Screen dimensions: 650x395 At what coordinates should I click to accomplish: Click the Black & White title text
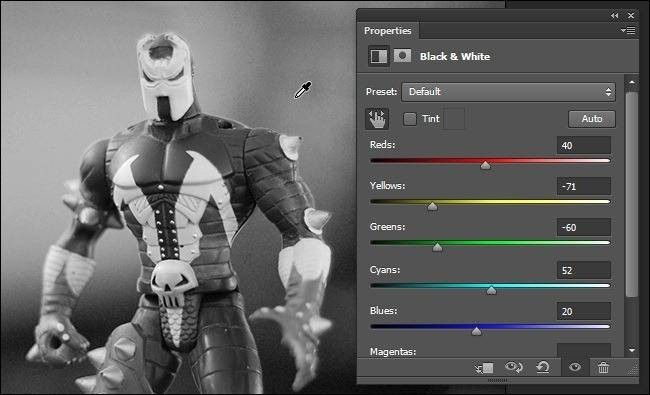point(455,56)
